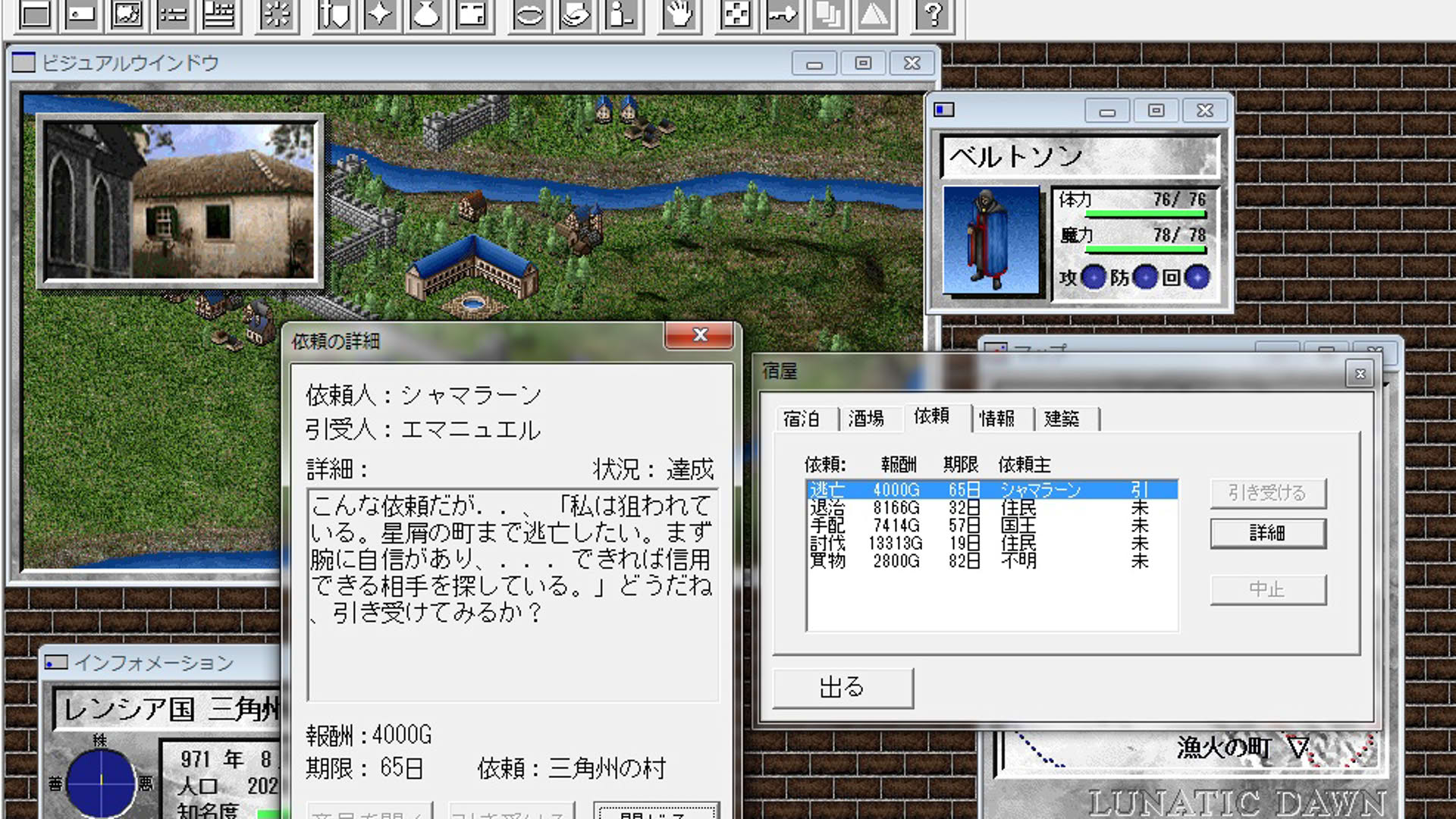1456x819 pixels.
Task: Click the request description text box
Action: [x=512, y=595]
